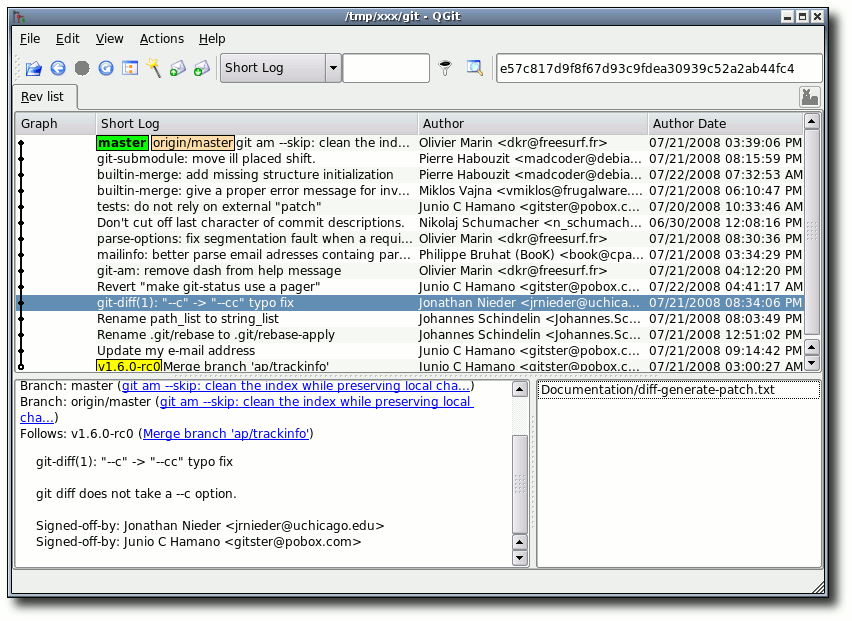Click the Short Log column header
The image size is (852, 621).
click(x=256, y=124)
